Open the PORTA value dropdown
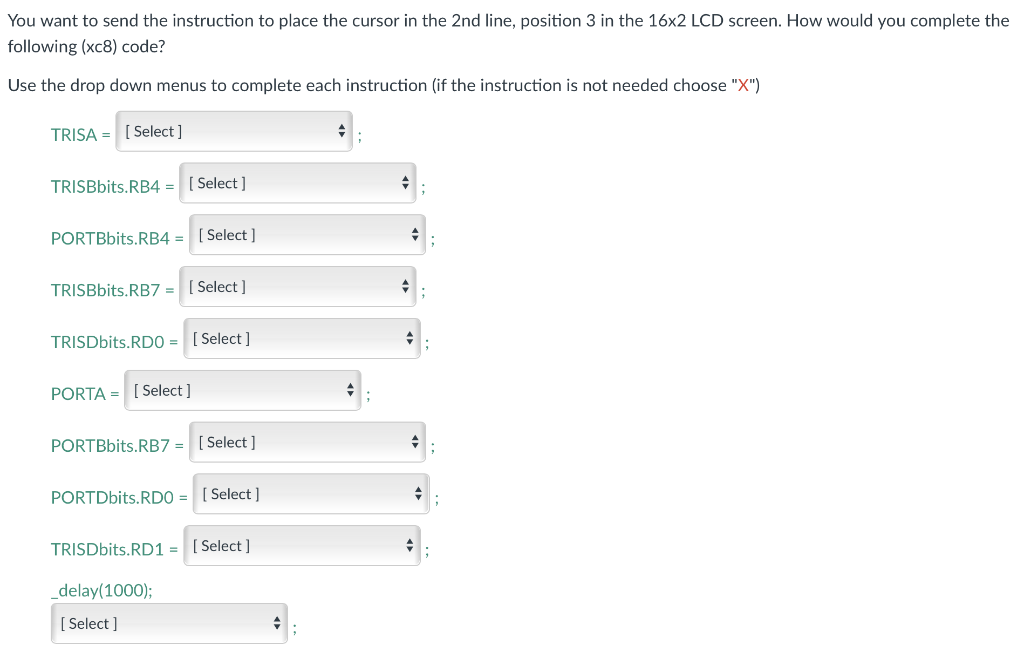Screen dimensions: 1024x665 tap(240, 390)
